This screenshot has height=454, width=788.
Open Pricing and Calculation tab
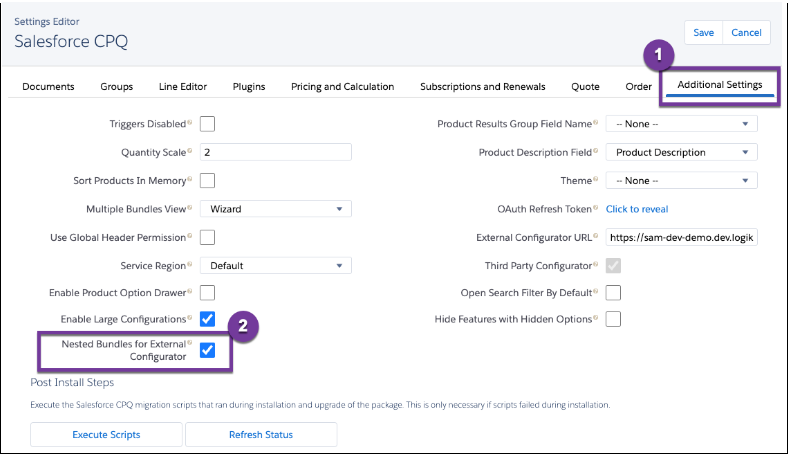click(343, 86)
